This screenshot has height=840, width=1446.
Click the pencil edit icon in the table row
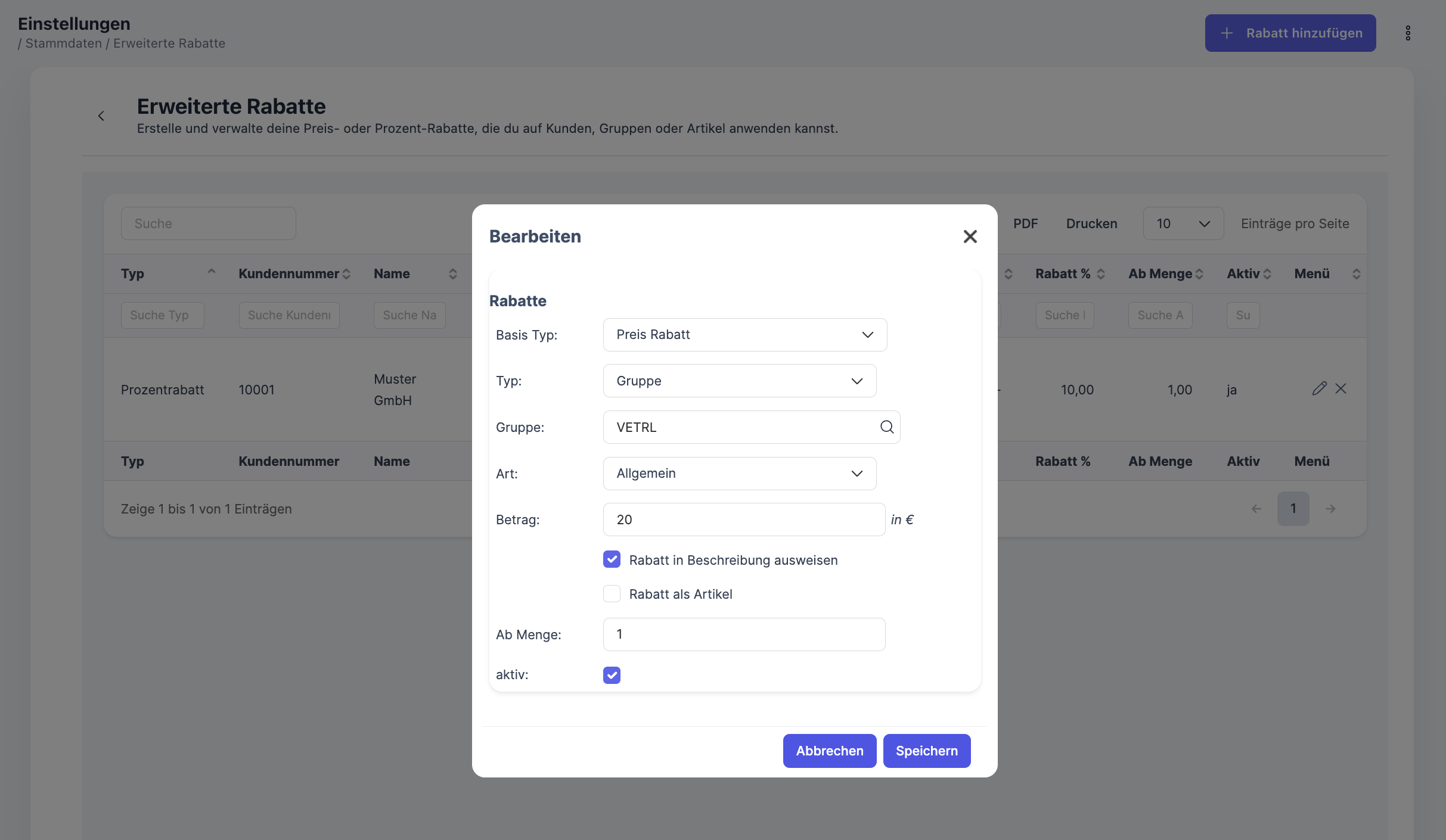click(1319, 388)
